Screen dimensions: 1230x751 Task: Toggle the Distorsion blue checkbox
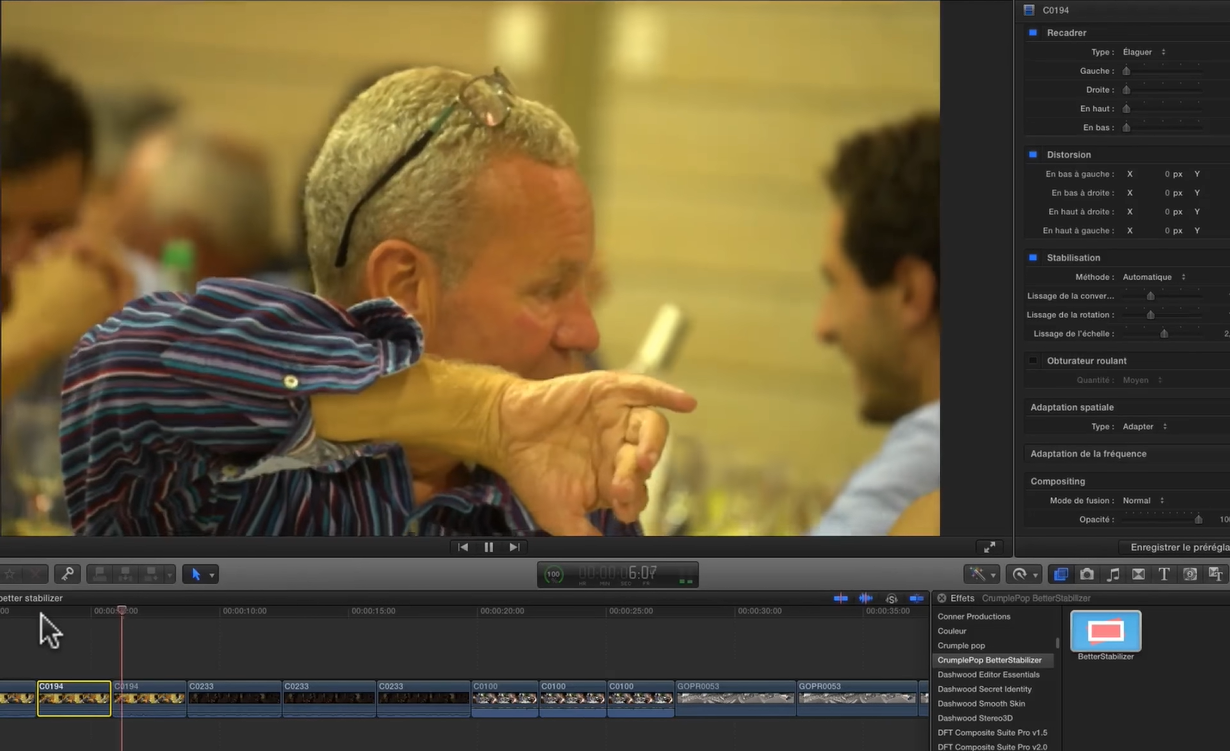click(x=1033, y=155)
